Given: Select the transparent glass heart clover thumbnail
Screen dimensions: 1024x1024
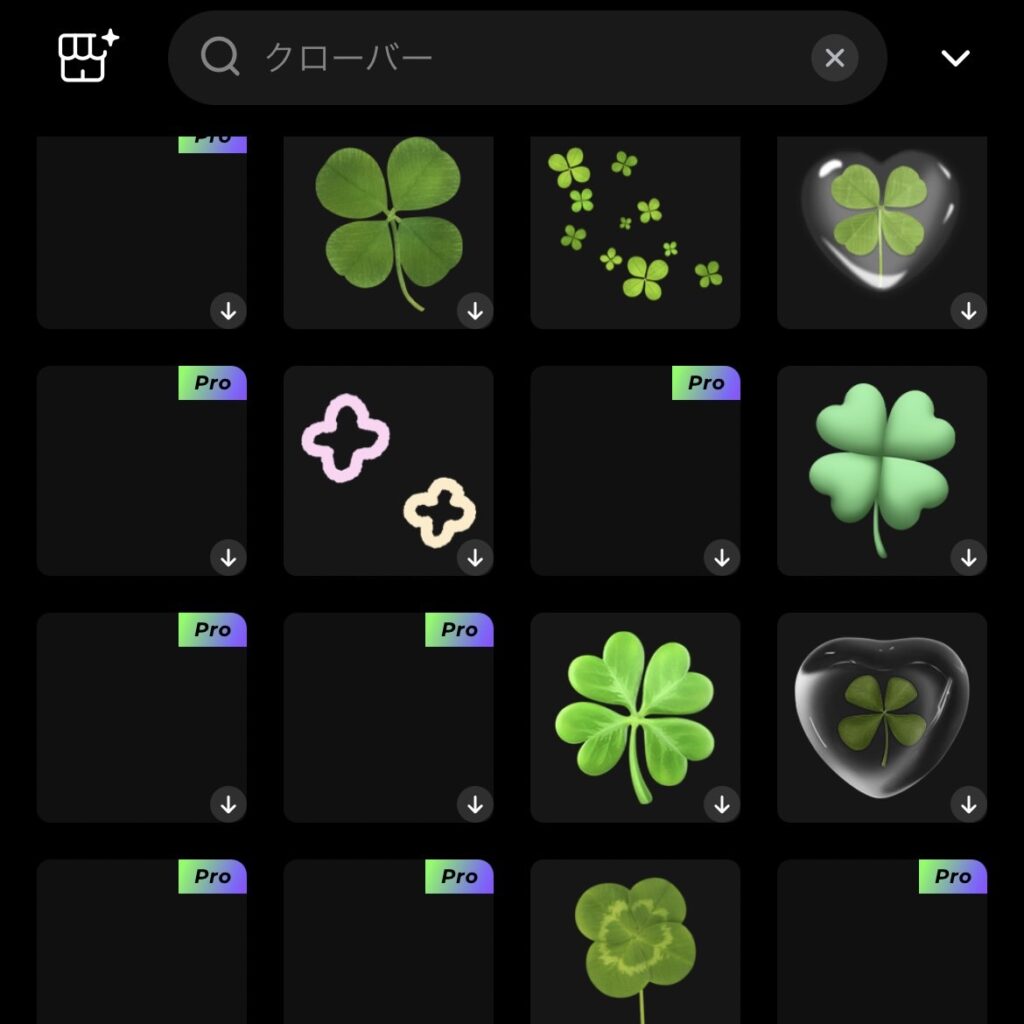Looking at the screenshot, I should click(882, 717).
